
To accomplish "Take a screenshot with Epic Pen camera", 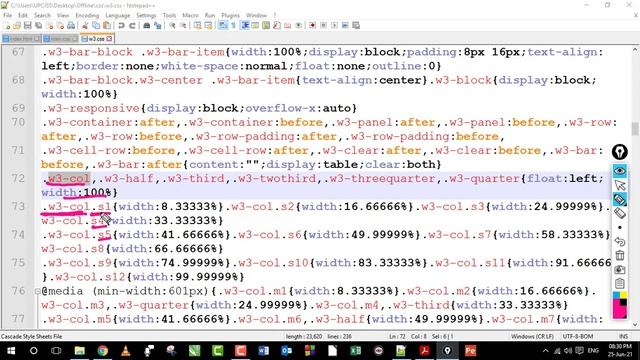I will [x=620, y=269].
